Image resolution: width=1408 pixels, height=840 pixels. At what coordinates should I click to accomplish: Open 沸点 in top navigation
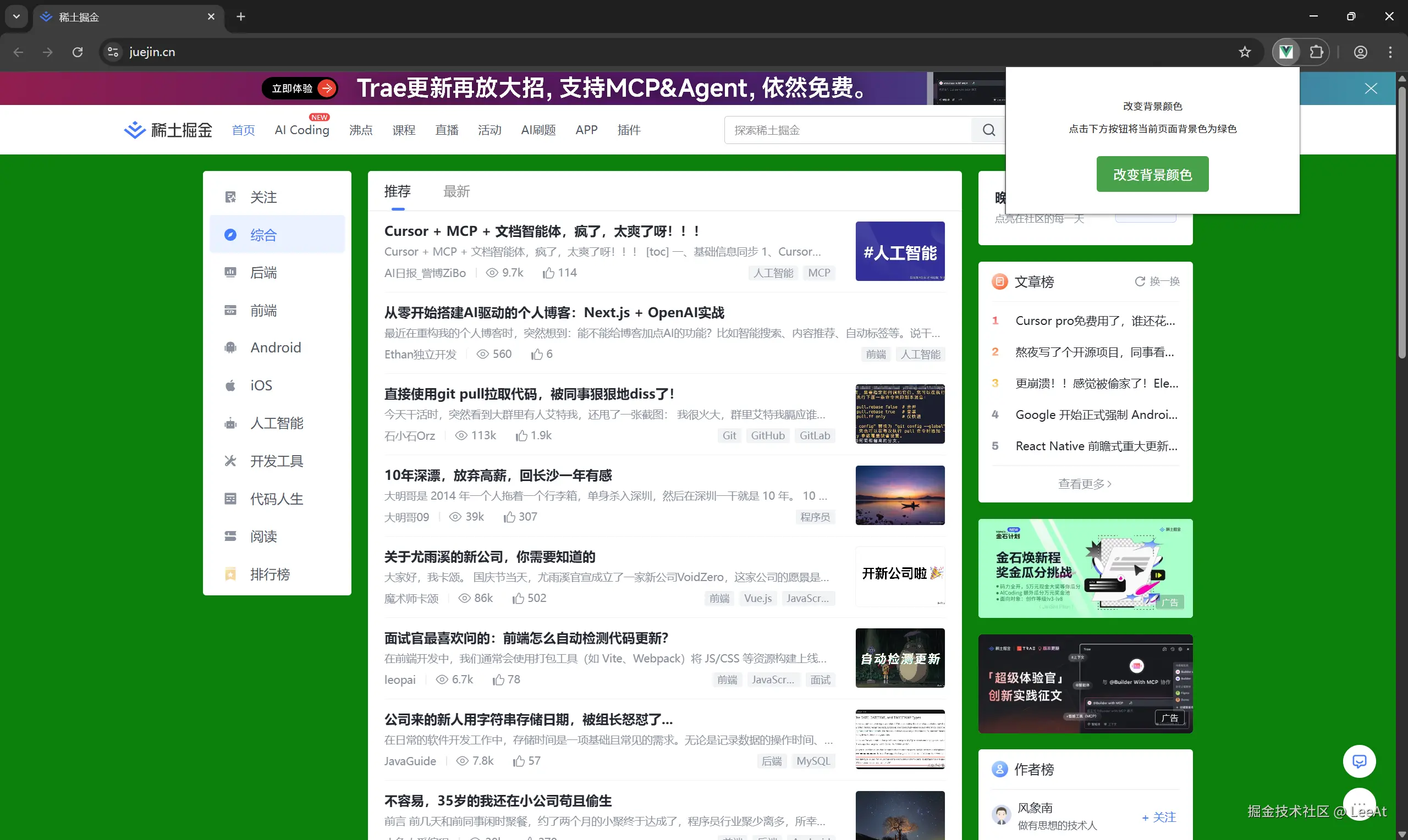(x=361, y=130)
